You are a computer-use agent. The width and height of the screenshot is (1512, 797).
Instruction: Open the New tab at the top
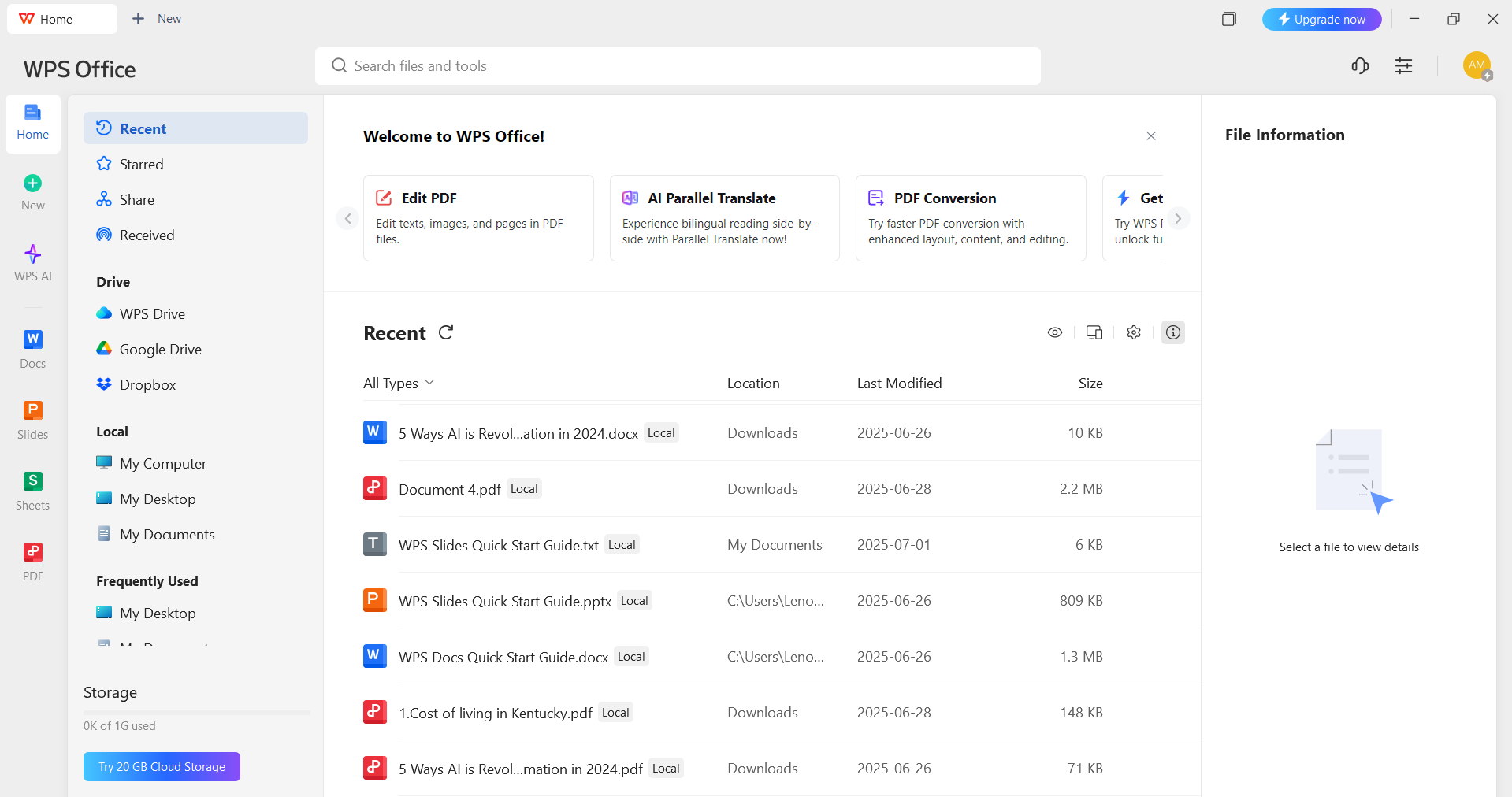coord(157,19)
